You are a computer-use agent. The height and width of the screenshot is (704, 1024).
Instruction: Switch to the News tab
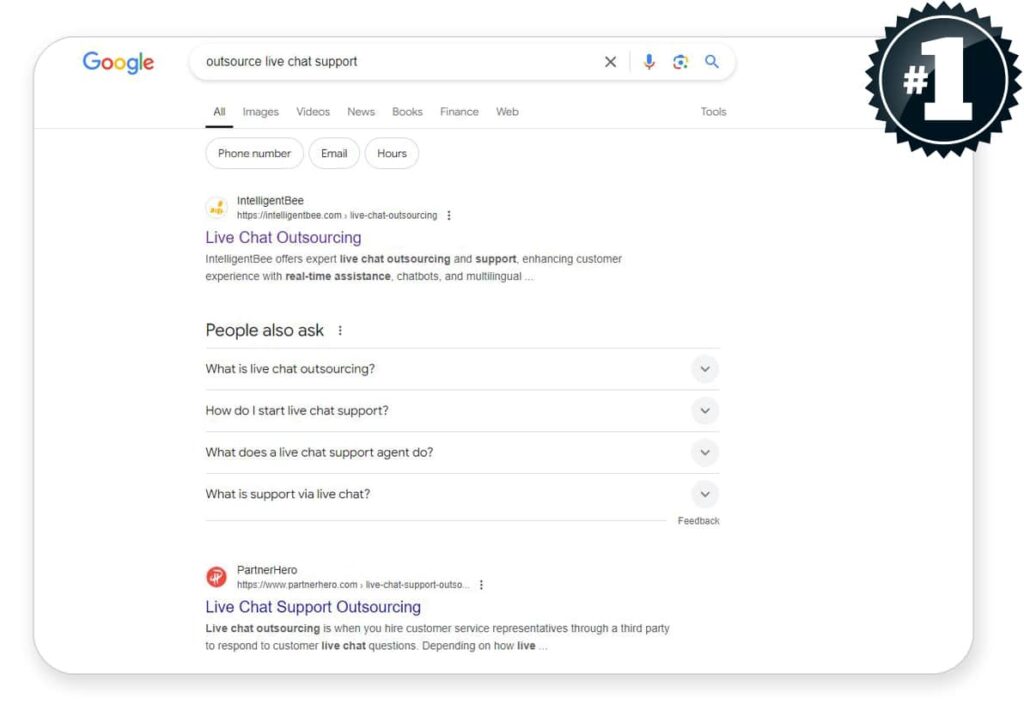361,112
